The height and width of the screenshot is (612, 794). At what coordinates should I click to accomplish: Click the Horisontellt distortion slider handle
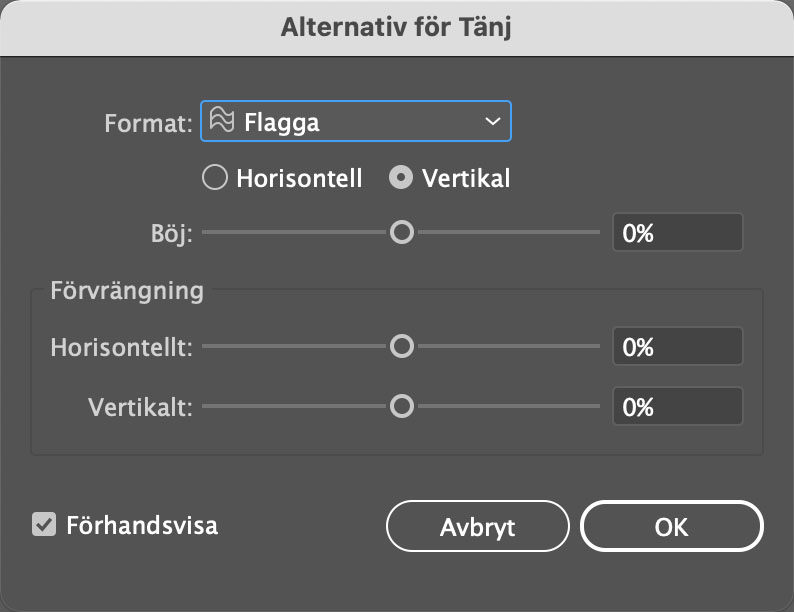[402, 346]
